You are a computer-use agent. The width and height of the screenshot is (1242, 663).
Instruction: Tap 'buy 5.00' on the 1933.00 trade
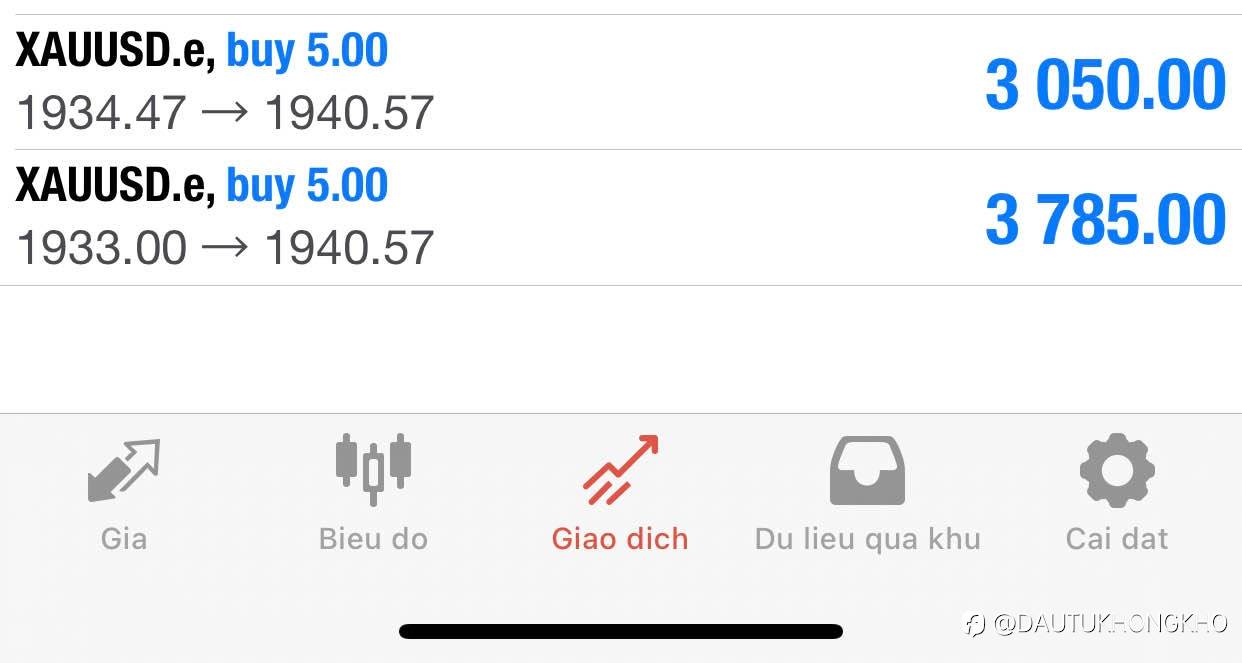coord(307,186)
